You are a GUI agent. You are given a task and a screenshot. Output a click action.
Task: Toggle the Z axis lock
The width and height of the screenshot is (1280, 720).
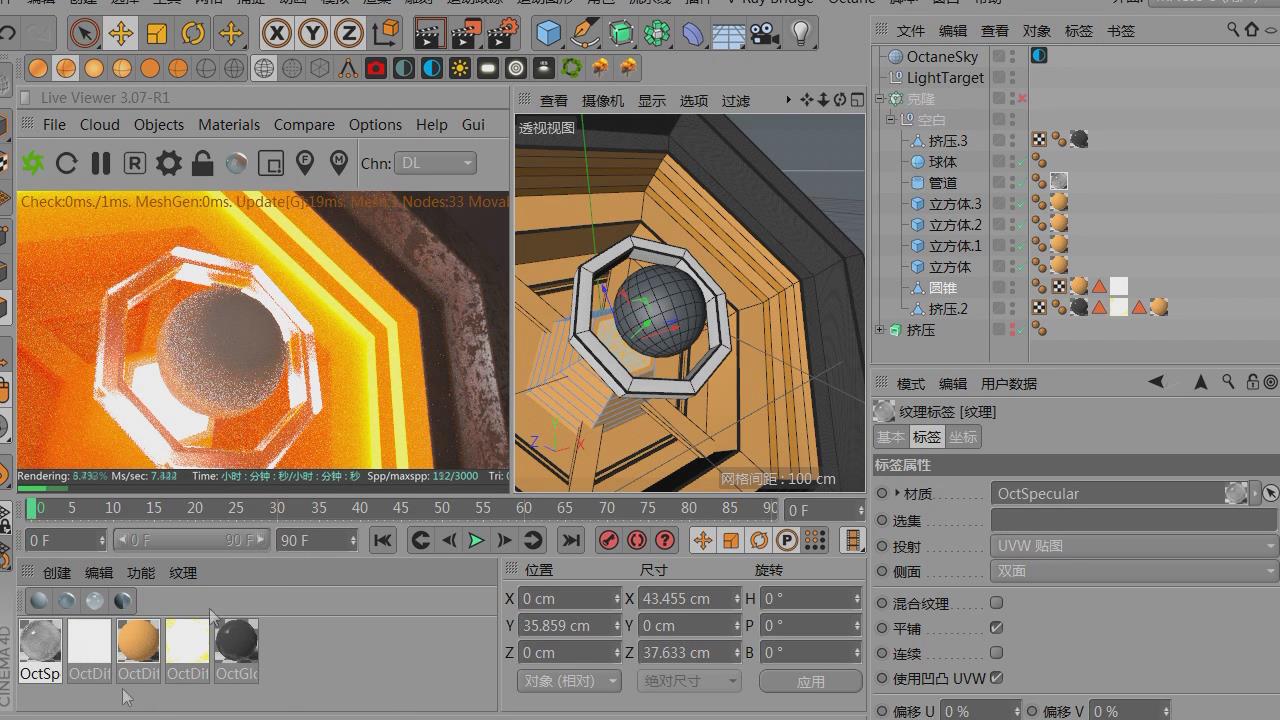tap(349, 33)
